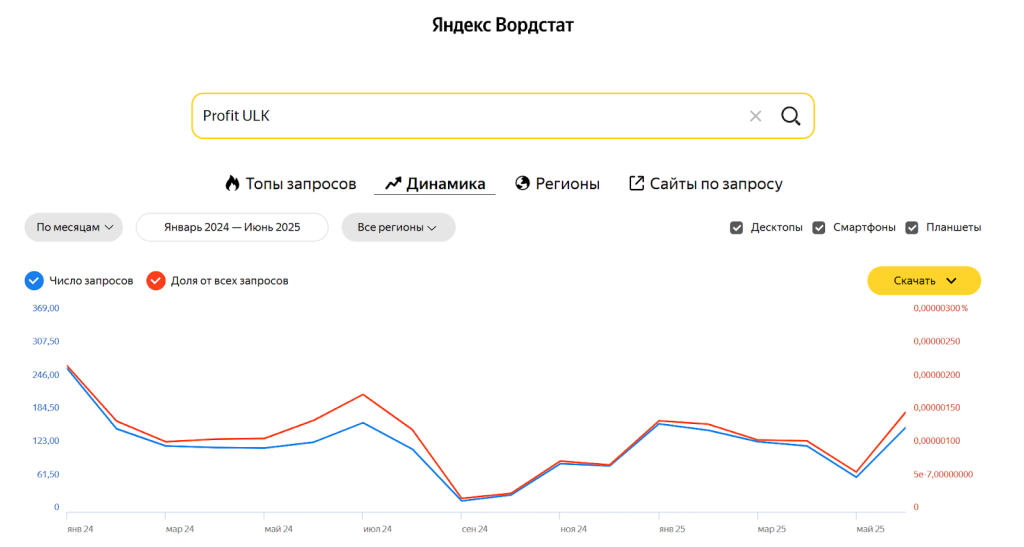Viewport: 1024px width, 547px height.
Task: Open the Все регионы region dropdown
Action: 398,228
